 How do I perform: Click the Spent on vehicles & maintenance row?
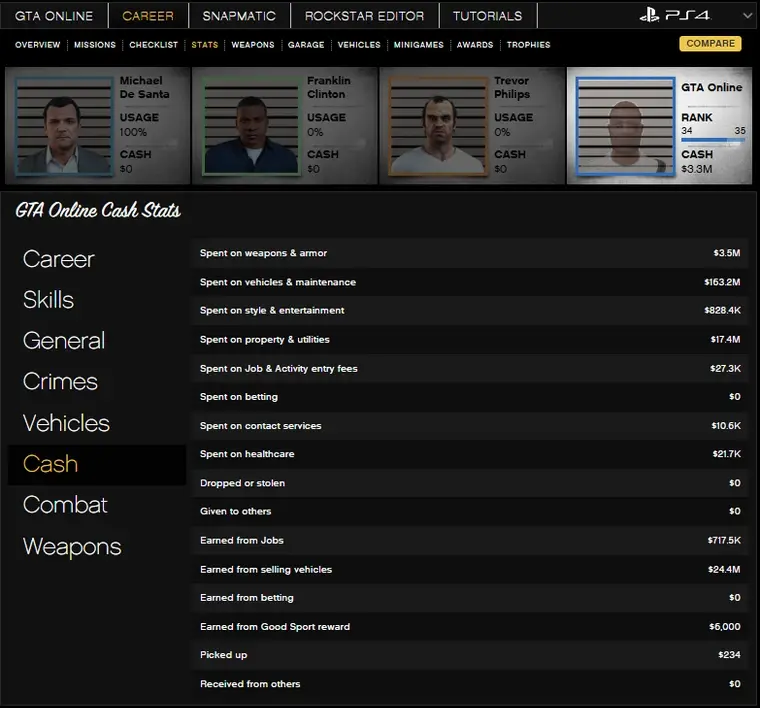click(470, 282)
